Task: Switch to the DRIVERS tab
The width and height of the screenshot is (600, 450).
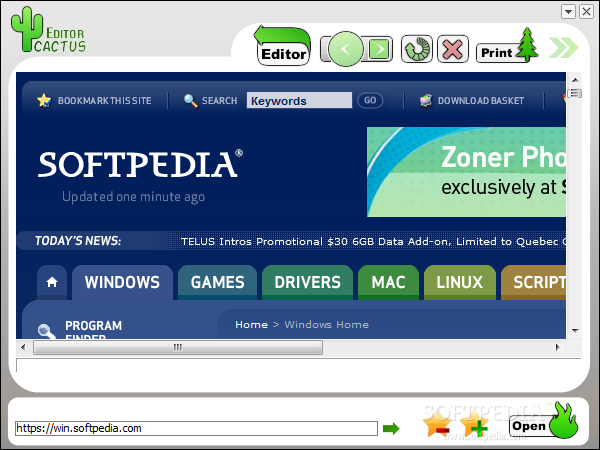Action: click(307, 282)
